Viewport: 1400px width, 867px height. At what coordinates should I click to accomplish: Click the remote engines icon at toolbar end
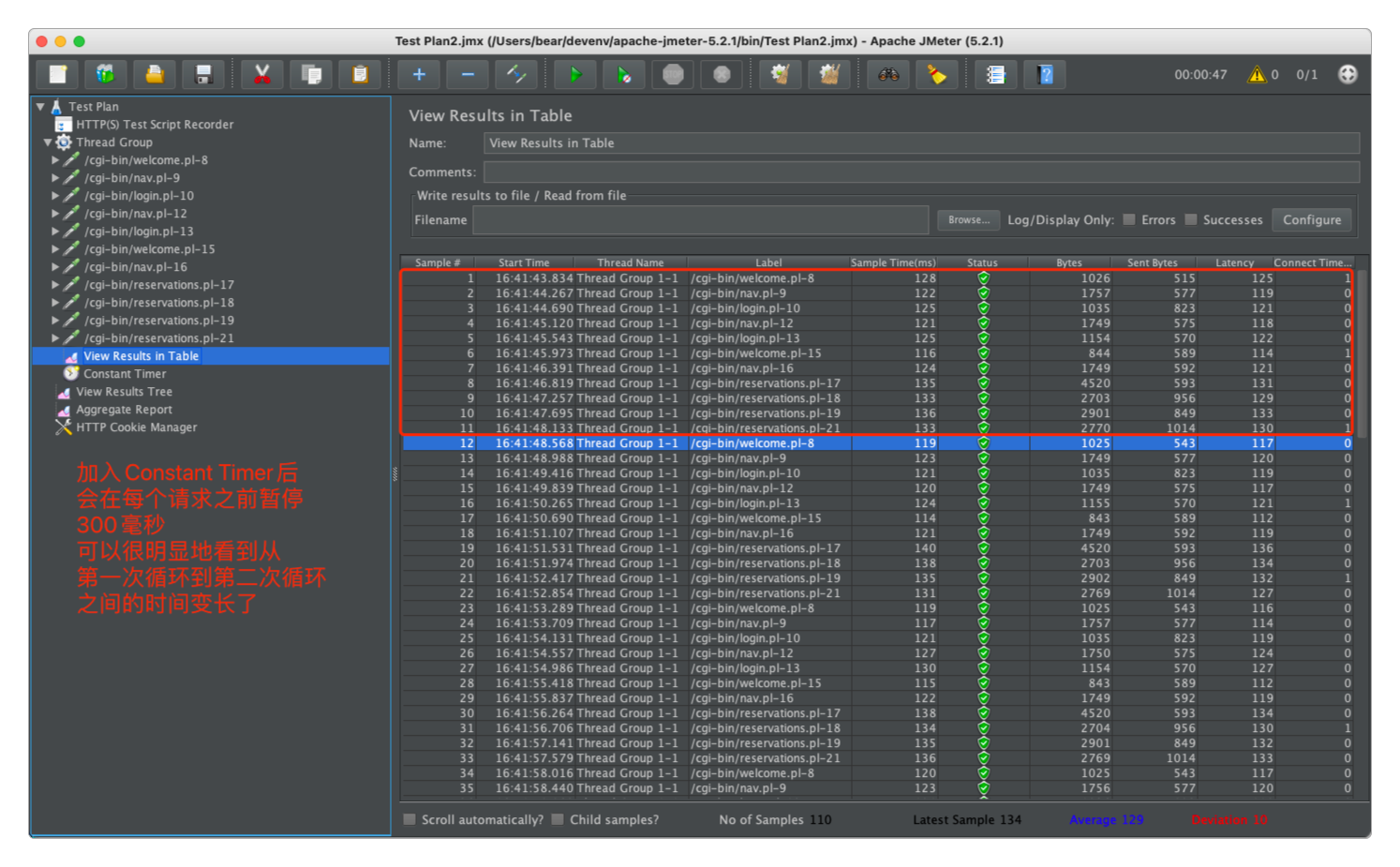[x=1348, y=74]
